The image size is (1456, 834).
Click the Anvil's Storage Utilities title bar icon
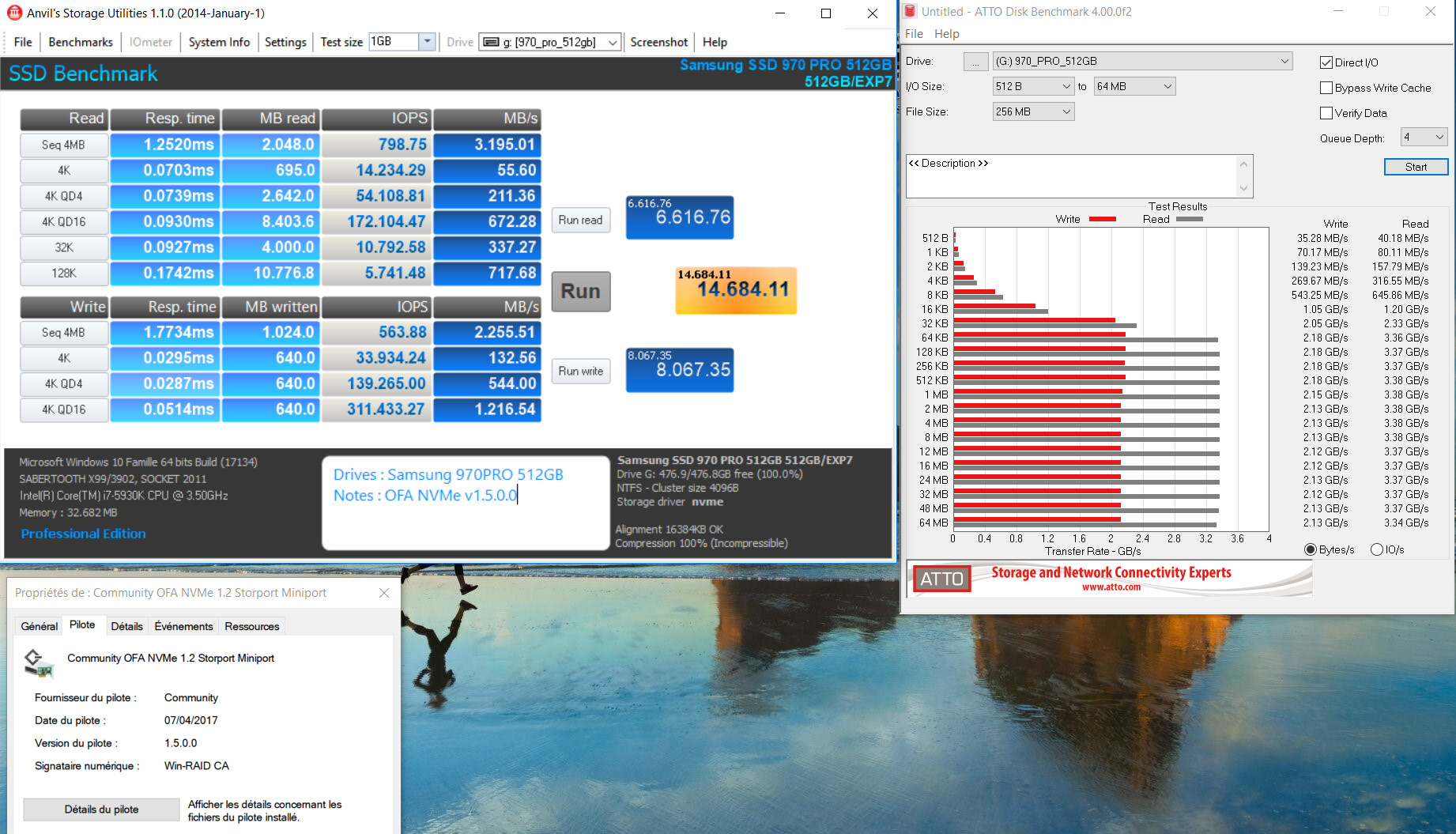click(x=14, y=13)
